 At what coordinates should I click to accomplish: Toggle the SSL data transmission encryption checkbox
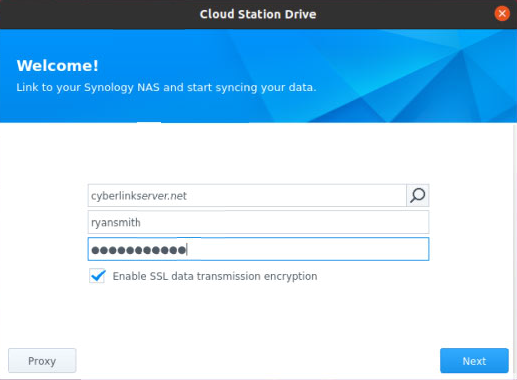(97, 276)
